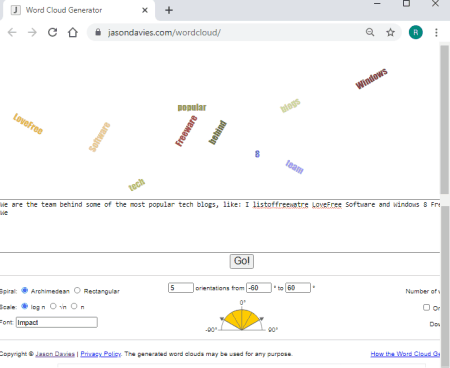450x368 pixels.
Task: Close the Word Cloud Generator tab
Action: coord(145,10)
